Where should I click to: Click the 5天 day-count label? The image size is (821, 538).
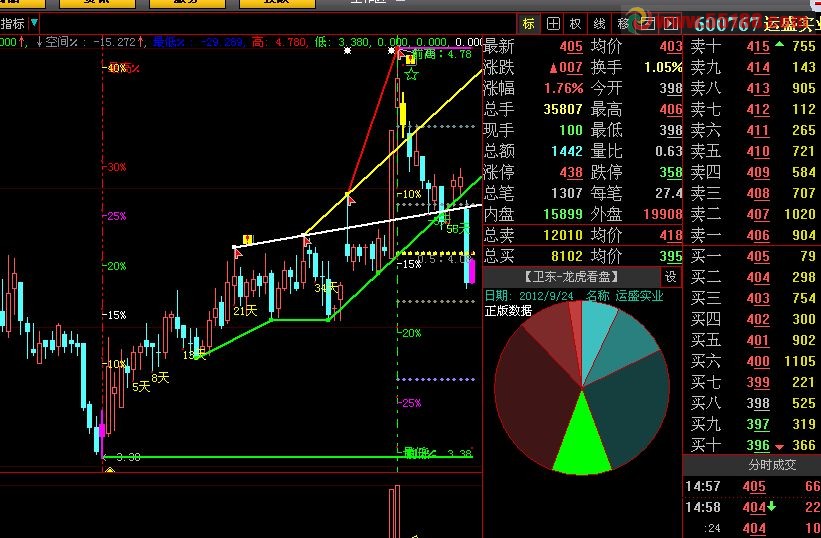click(141, 387)
